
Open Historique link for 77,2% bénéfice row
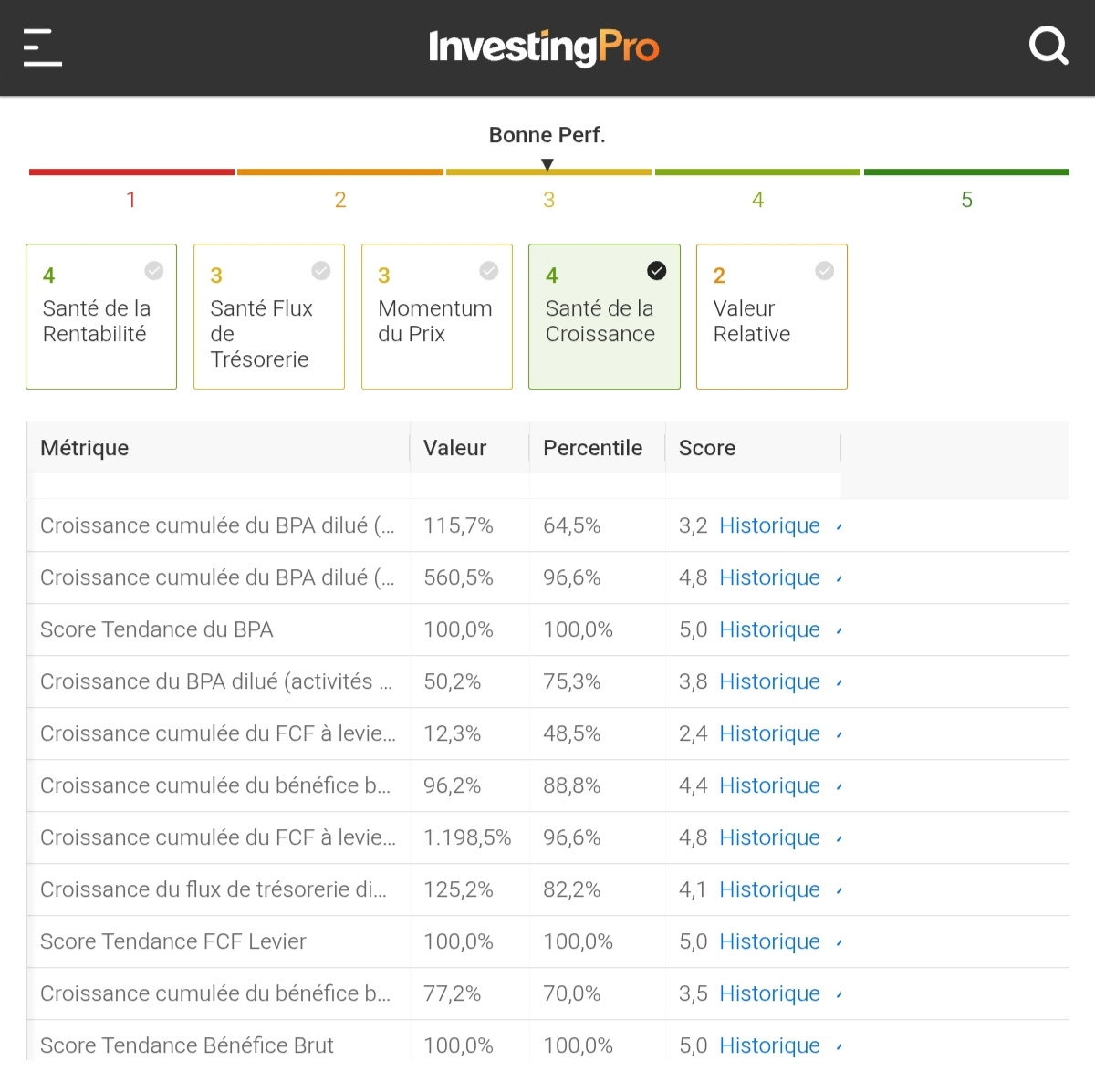pyautogui.click(x=769, y=993)
